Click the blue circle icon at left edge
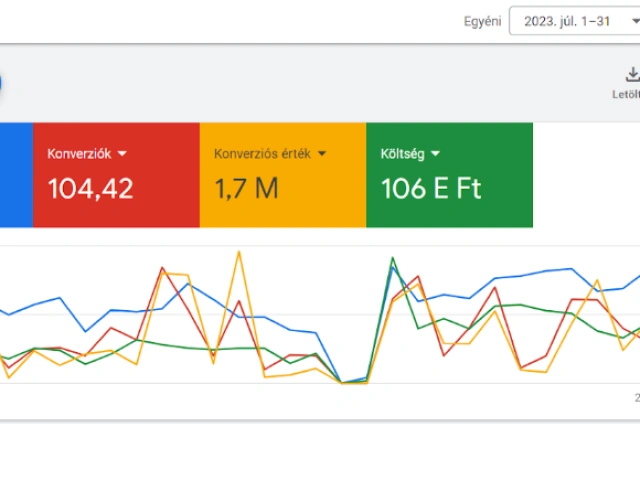 tap(2, 84)
